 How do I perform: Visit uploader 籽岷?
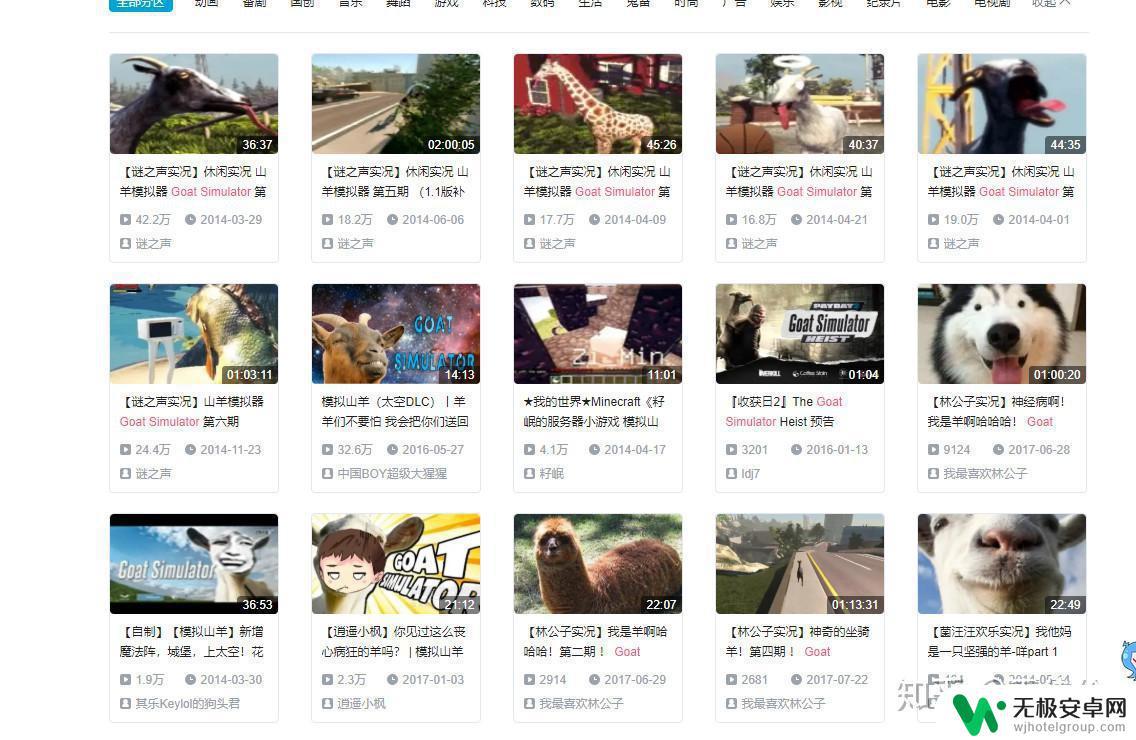coord(552,474)
